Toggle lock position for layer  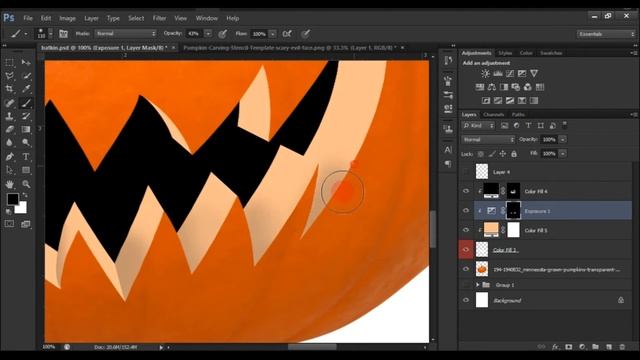[503, 154]
